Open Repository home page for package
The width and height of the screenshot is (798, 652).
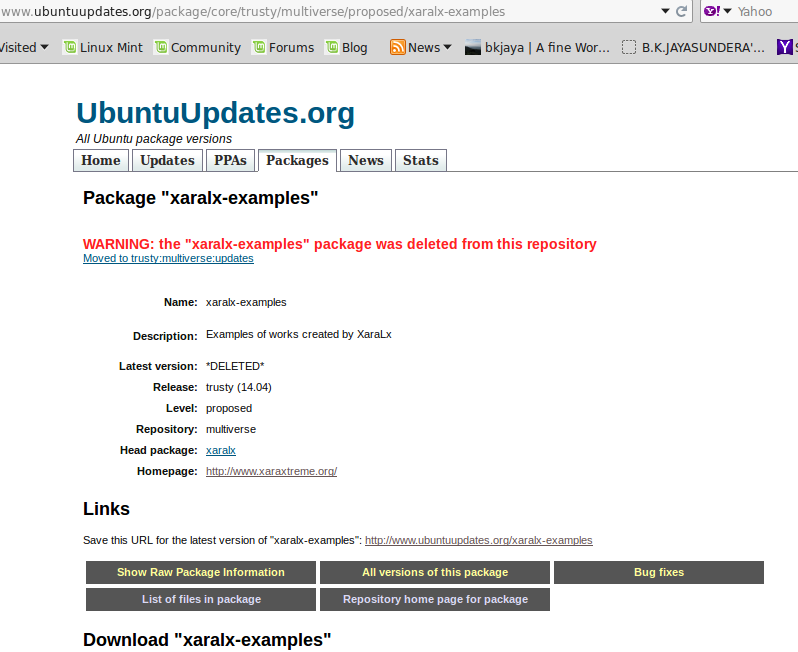(435, 599)
